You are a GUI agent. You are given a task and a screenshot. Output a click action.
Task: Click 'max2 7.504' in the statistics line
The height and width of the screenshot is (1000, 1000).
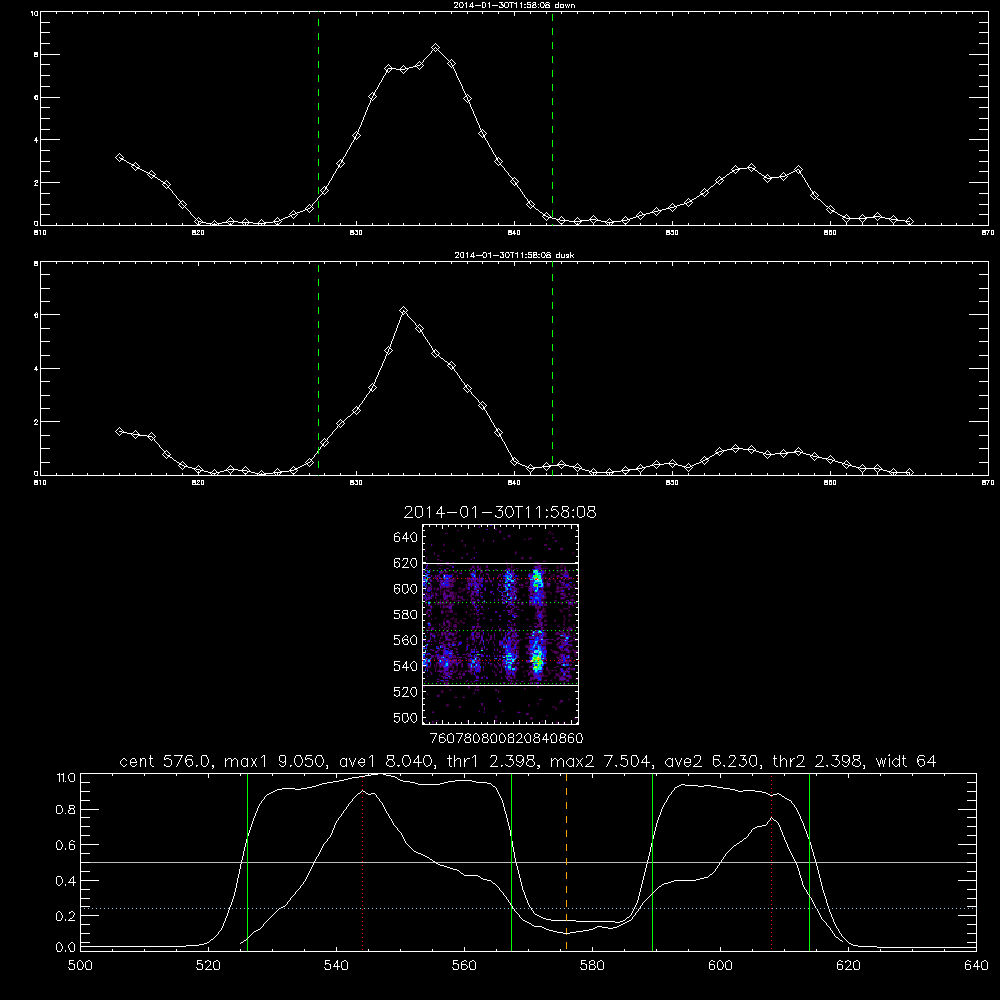click(x=601, y=761)
